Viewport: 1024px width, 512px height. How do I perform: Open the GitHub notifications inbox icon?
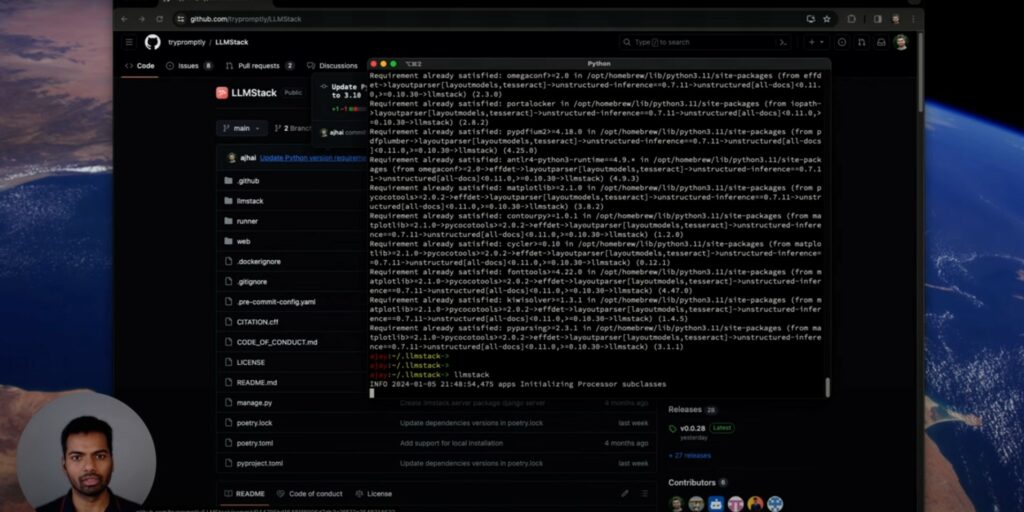pyautogui.click(x=881, y=42)
